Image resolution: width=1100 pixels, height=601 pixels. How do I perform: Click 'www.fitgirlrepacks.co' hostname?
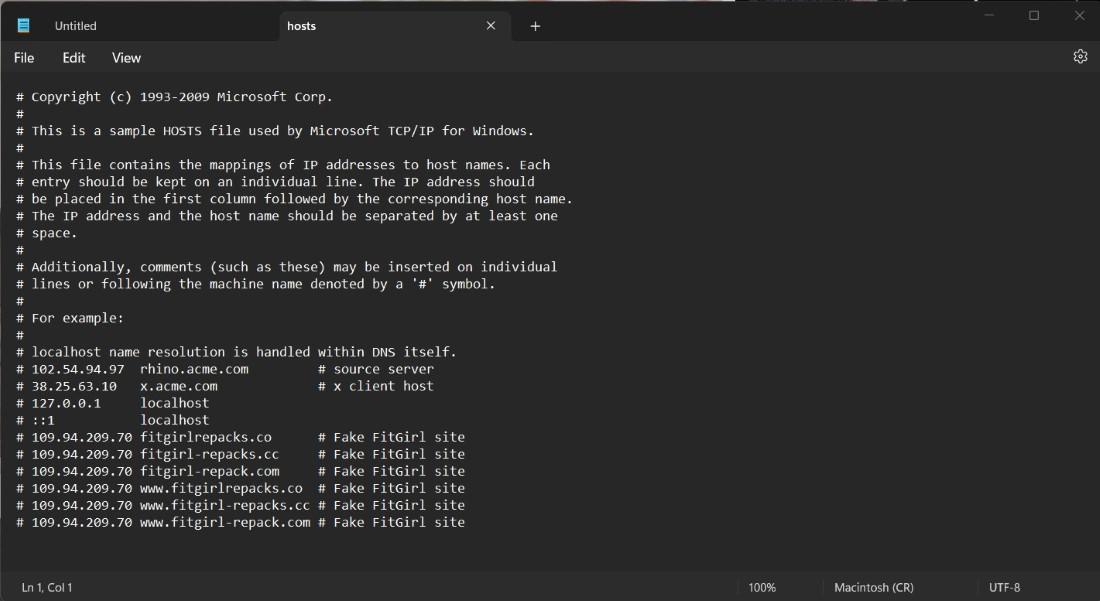[x=221, y=488]
